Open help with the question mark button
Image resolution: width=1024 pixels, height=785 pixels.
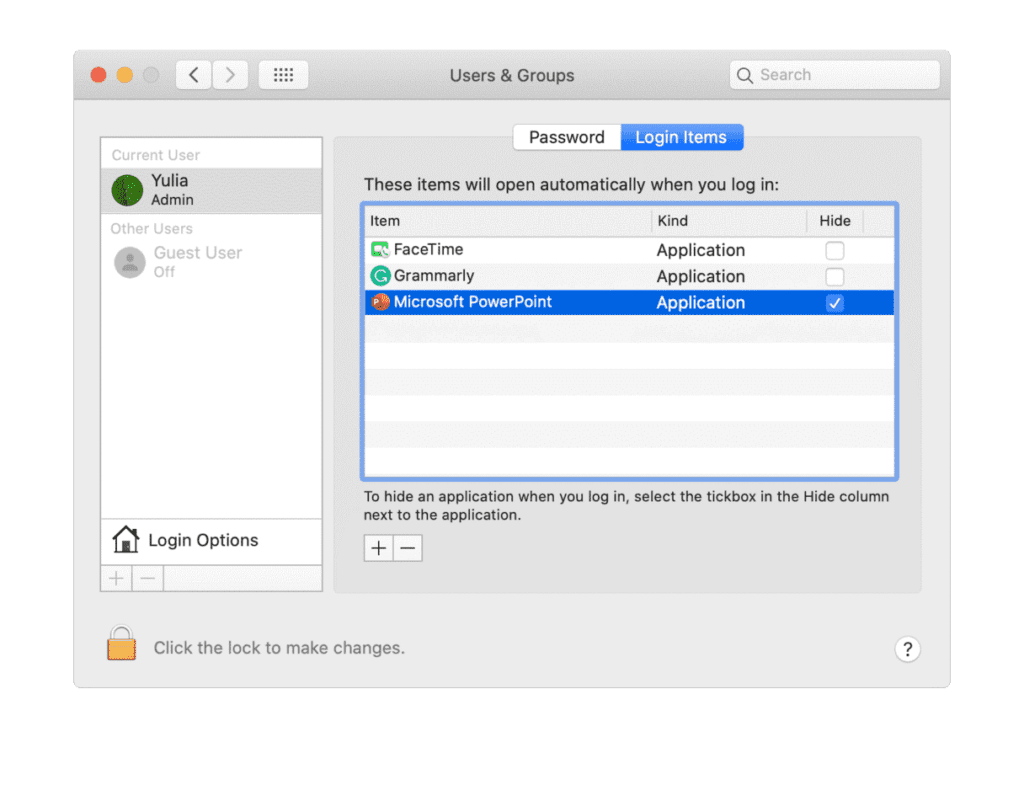pos(907,649)
